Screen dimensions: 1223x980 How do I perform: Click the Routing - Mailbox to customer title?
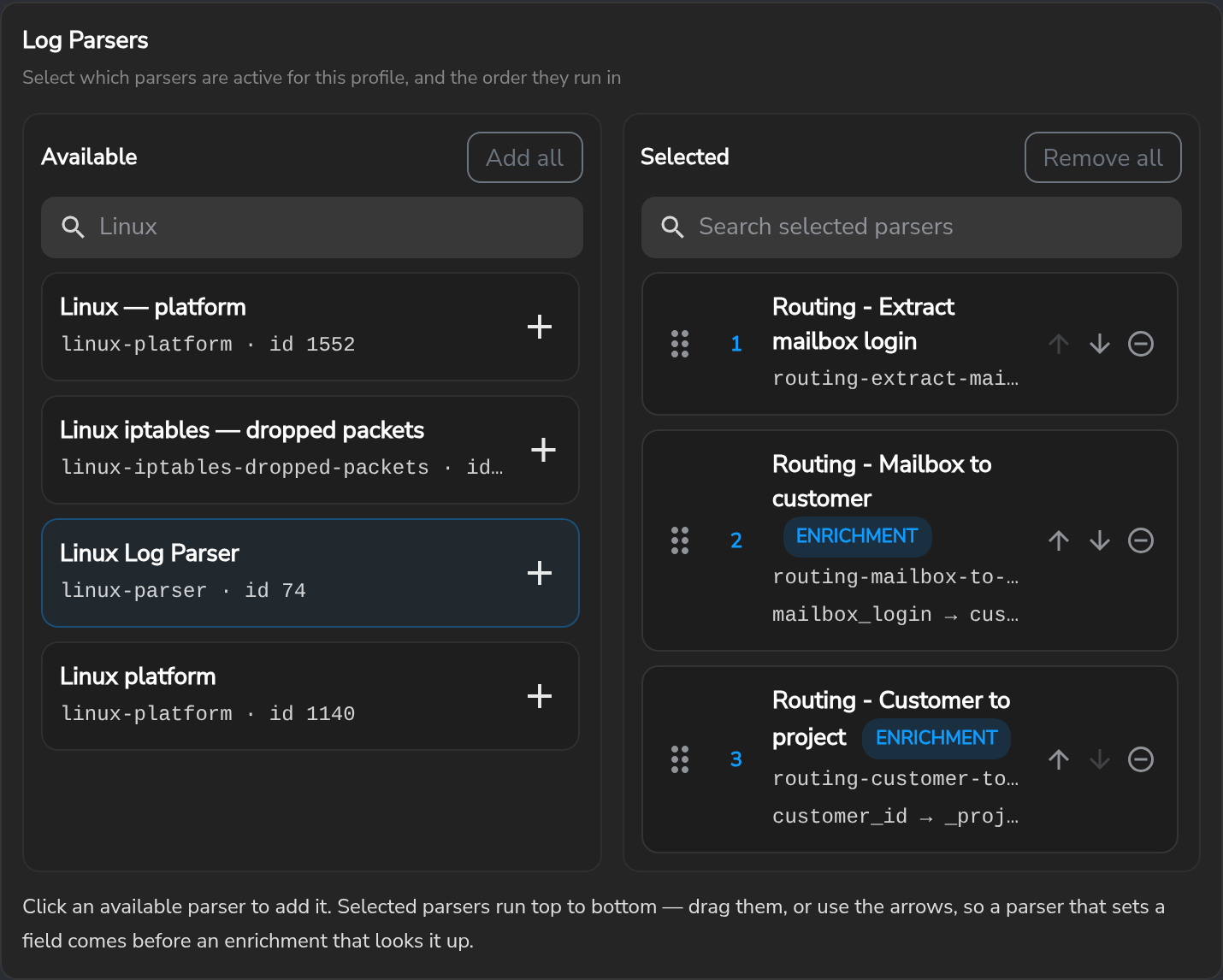[x=882, y=481]
